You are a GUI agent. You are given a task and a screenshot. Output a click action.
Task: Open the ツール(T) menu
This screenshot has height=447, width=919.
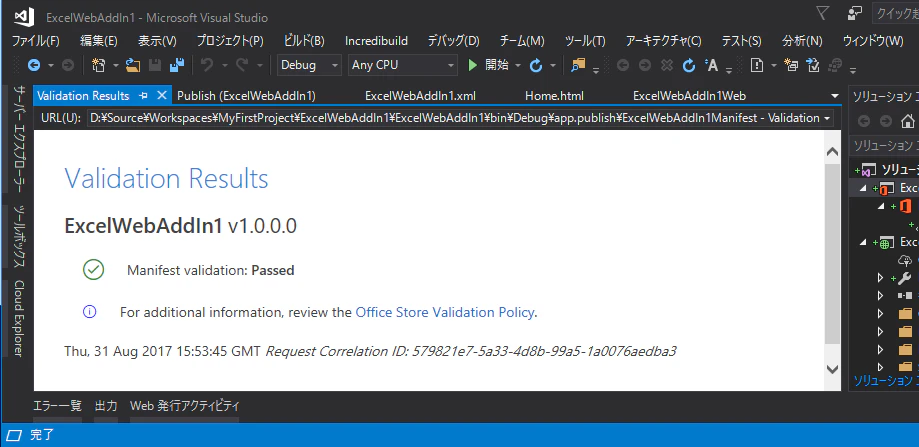[585, 41]
